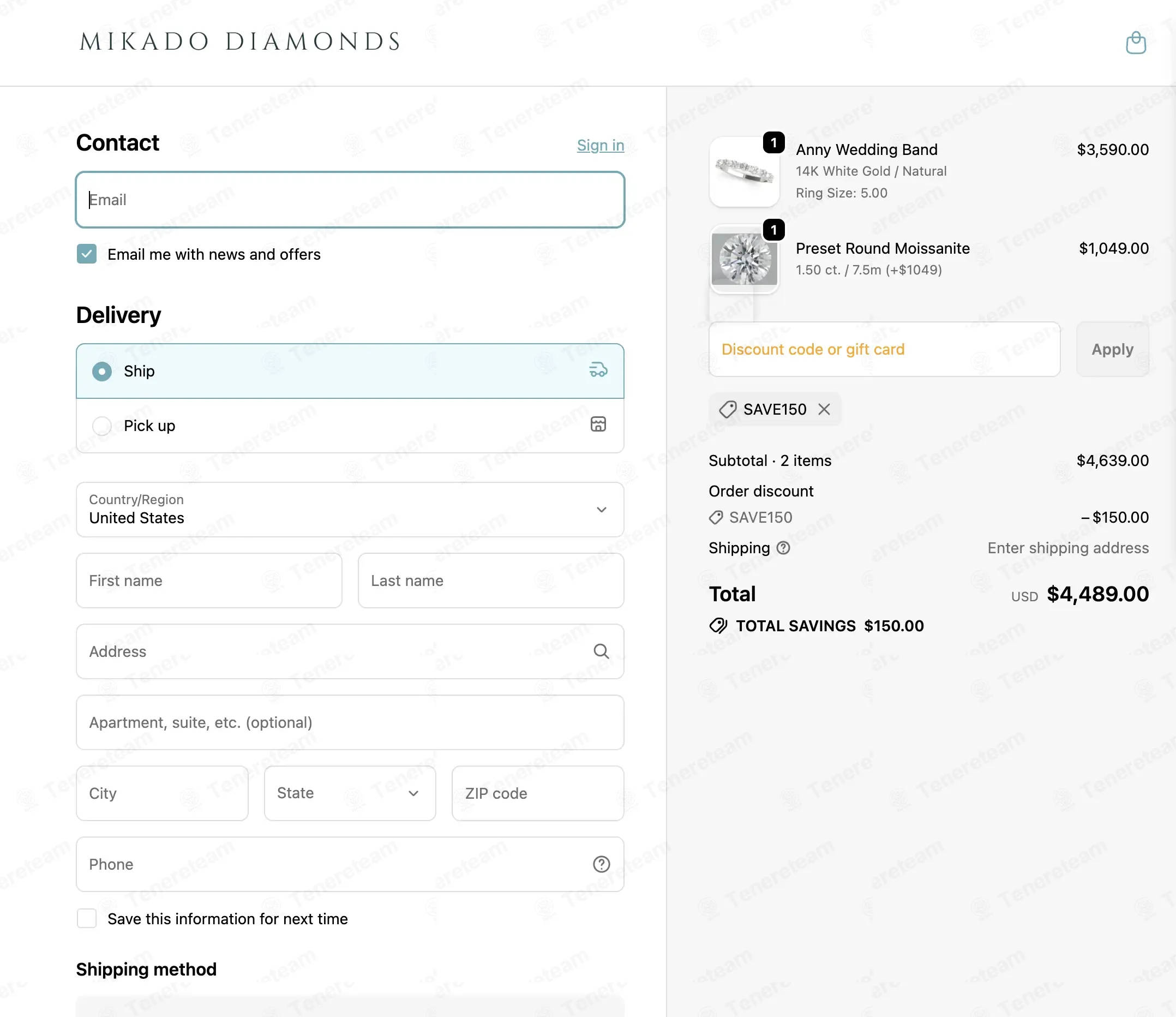The image size is (1176, 1017).
Task: Click the Total Savings tag icon
Action: tap(718, 626)
